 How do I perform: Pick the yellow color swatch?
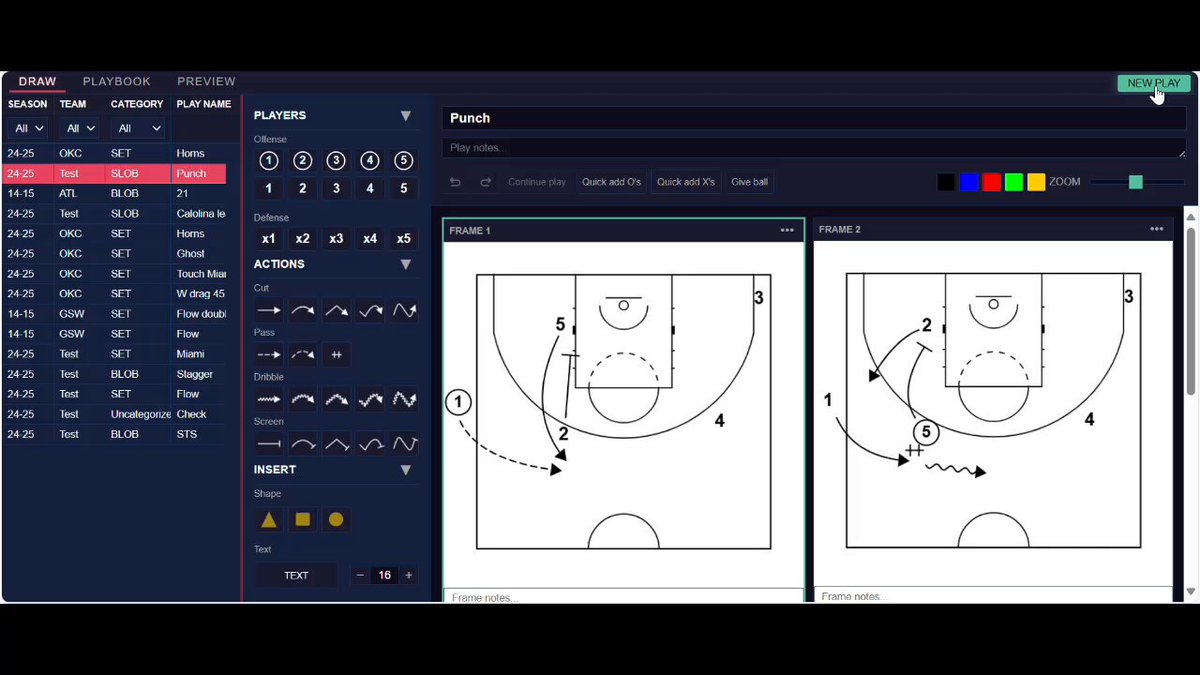[1036, 182]
